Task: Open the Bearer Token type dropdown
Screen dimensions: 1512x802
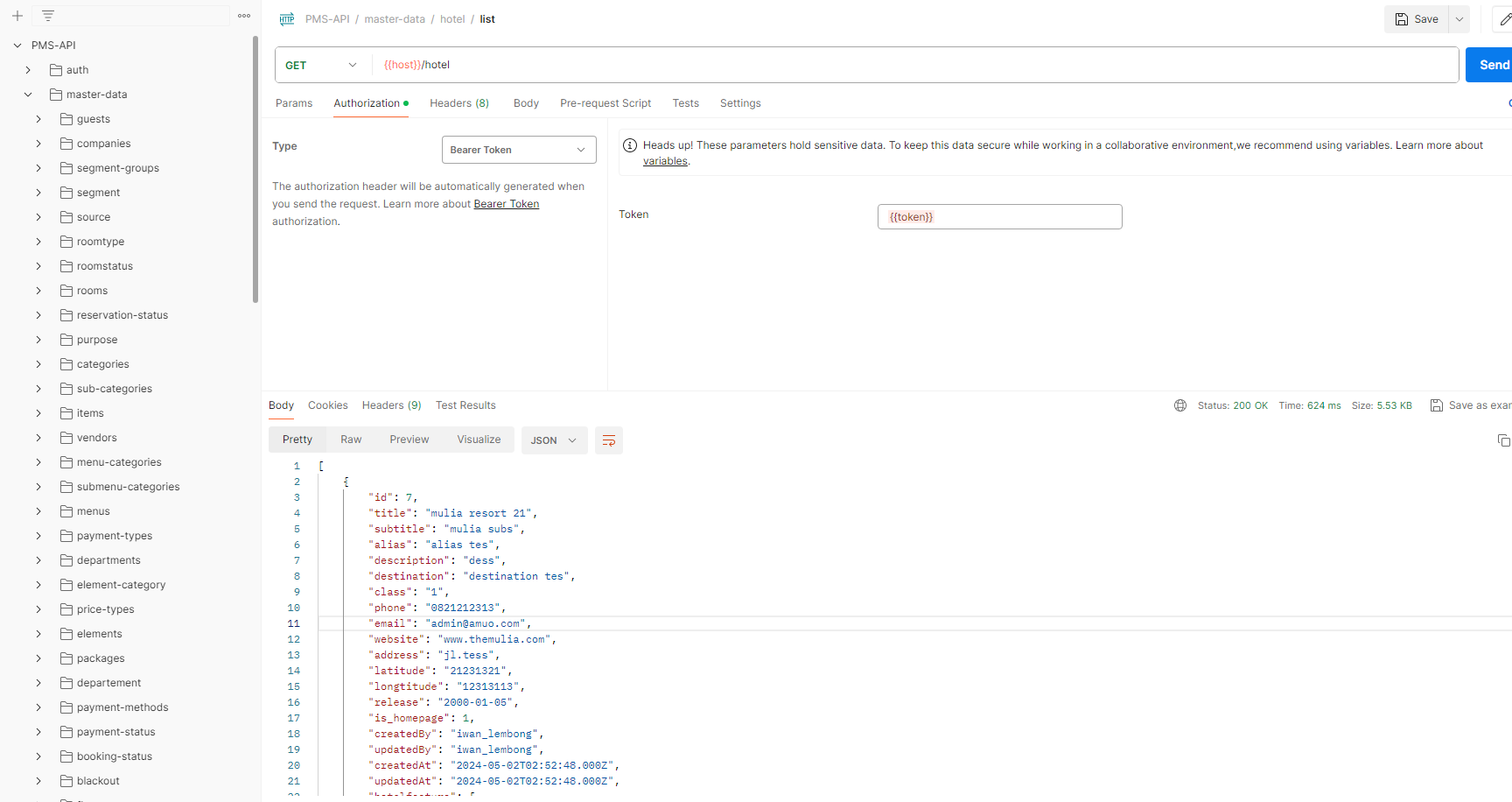Action: point(519,150)
